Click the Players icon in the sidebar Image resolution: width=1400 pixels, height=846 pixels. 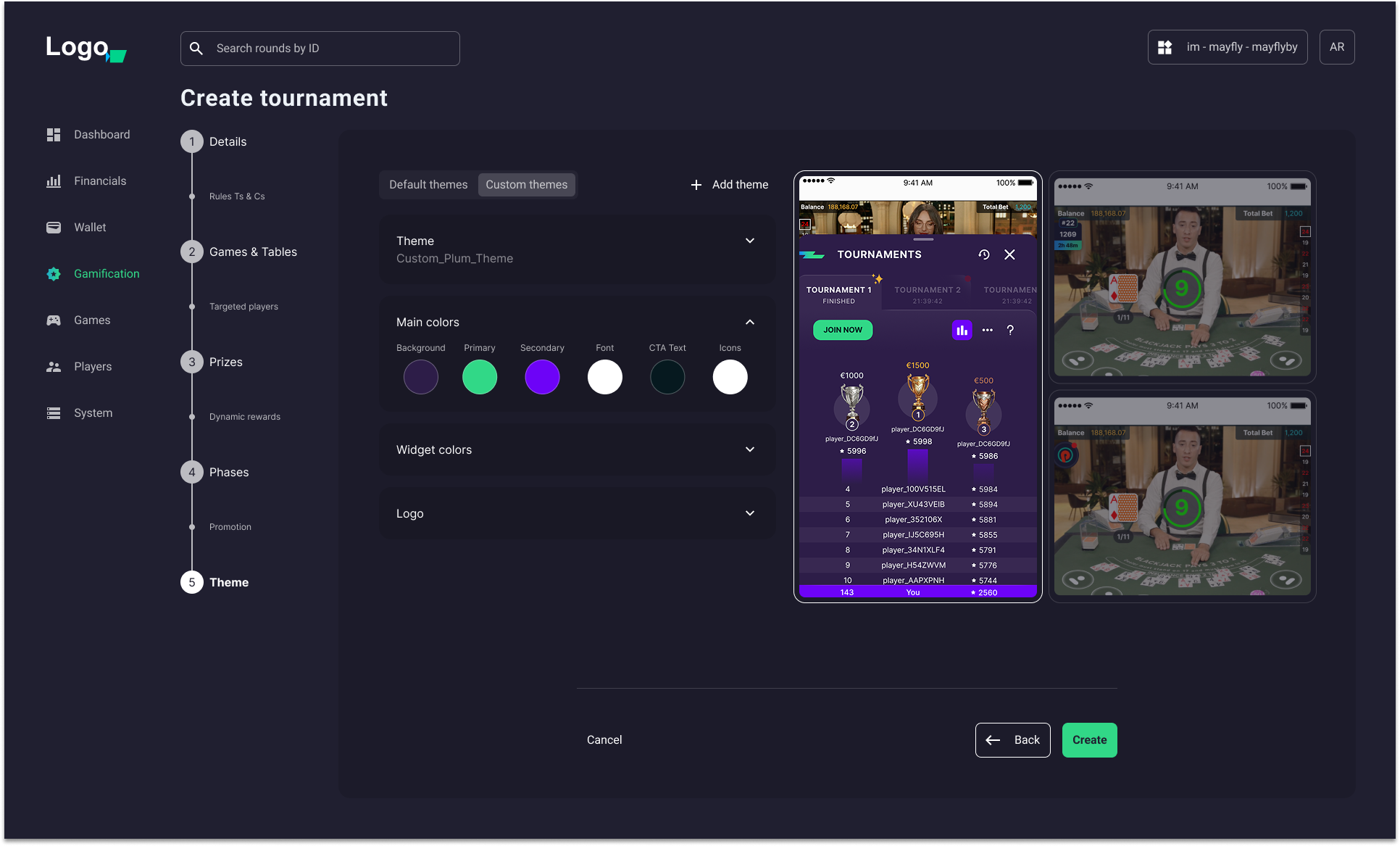[x=53, y=366]
